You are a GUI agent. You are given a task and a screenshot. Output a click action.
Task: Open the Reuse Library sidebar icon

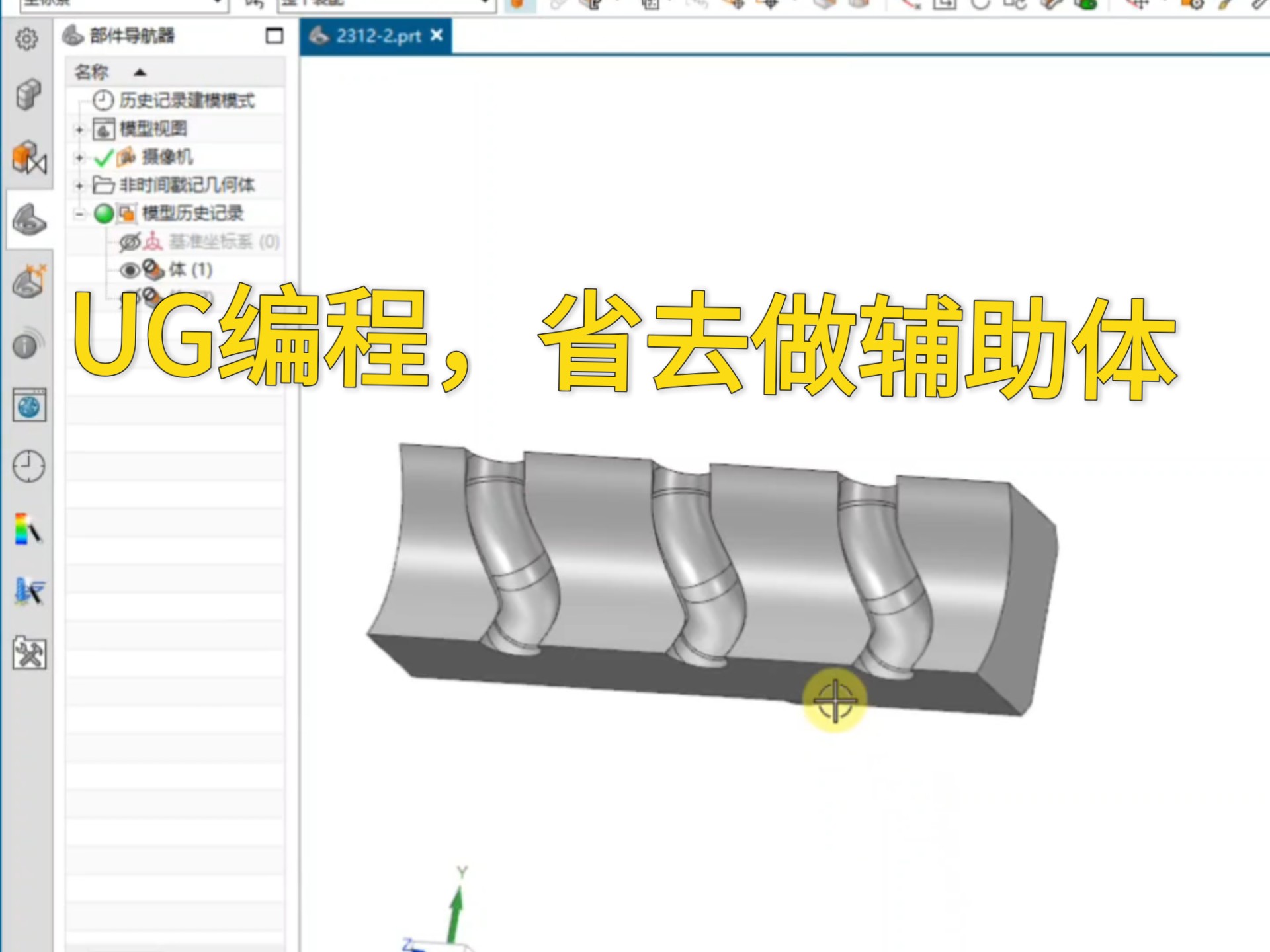pos(28,284)
